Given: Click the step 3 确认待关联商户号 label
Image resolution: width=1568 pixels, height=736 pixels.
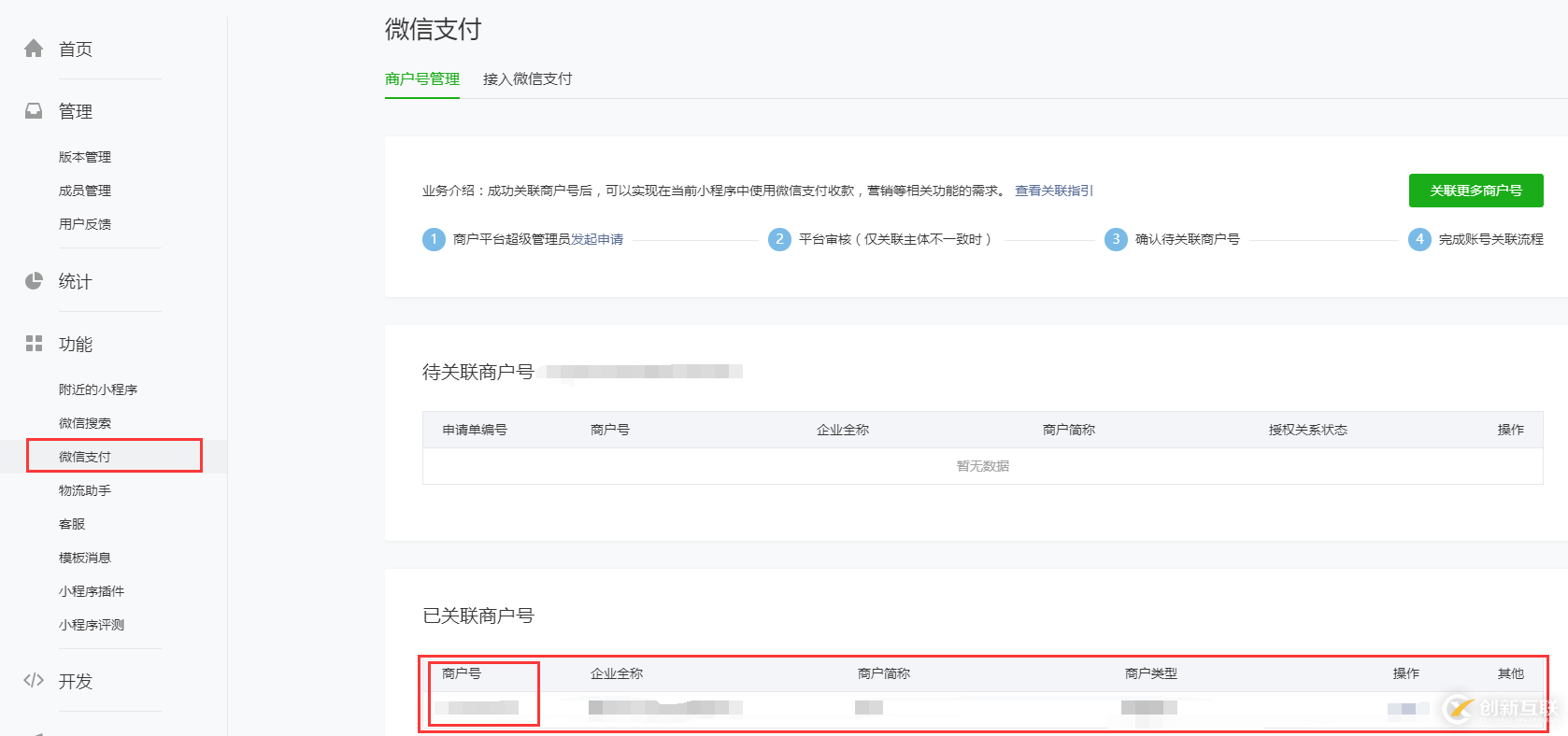Looking at the screenshot, I should 1188,239.
